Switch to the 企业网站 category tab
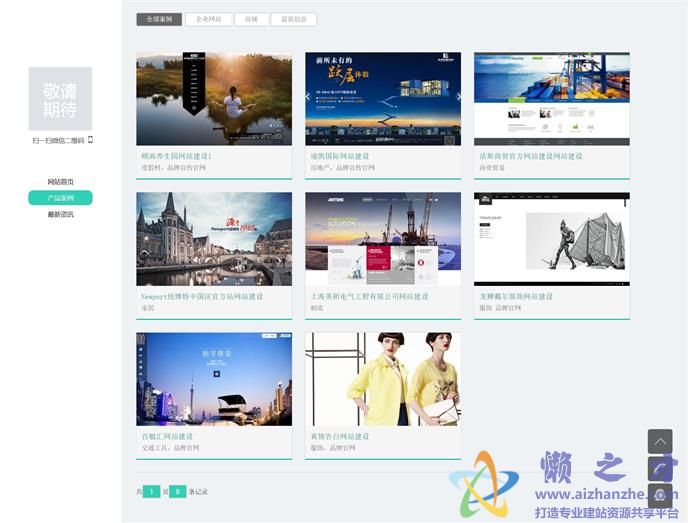The width and height of the screenshot is (688, 523). click(x=209, y=19)
